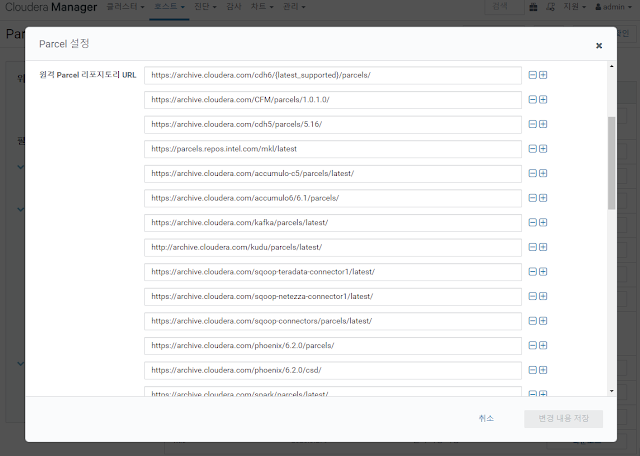This screenshot has width=640, height=456.
Task: Click the dialog scrollbar up arrow
Action: click(611, 66)
